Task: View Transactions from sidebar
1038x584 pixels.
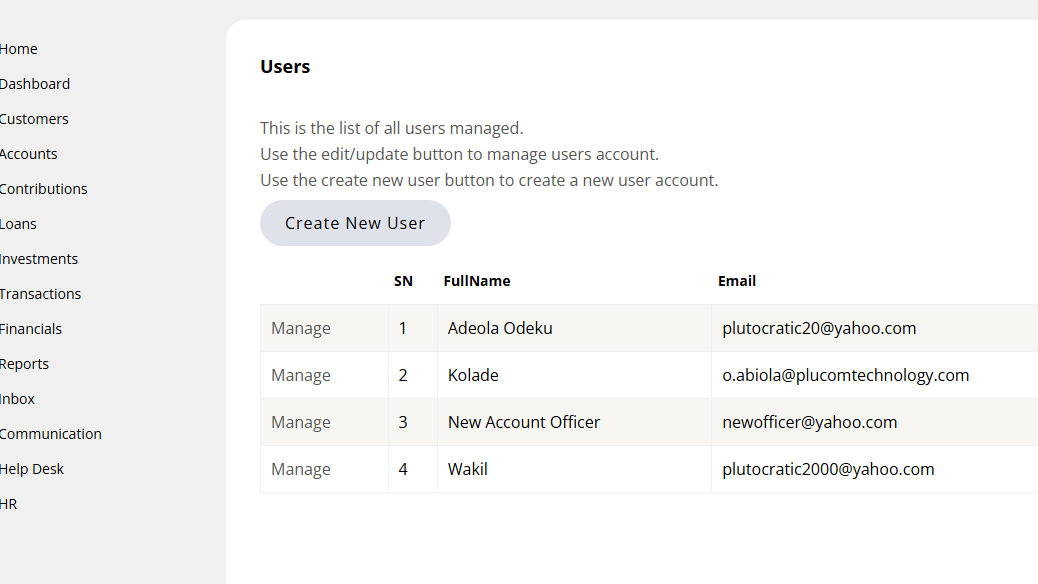Action: pos(41,294)
